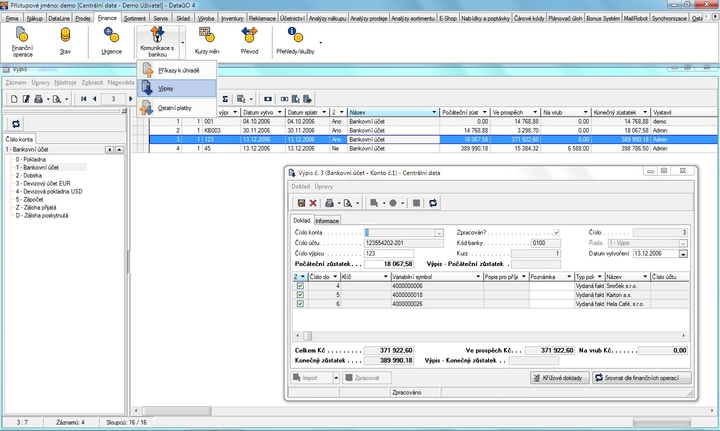Click the export-list icon in main toolbar

pyautogui.click(x=307, y=99)
